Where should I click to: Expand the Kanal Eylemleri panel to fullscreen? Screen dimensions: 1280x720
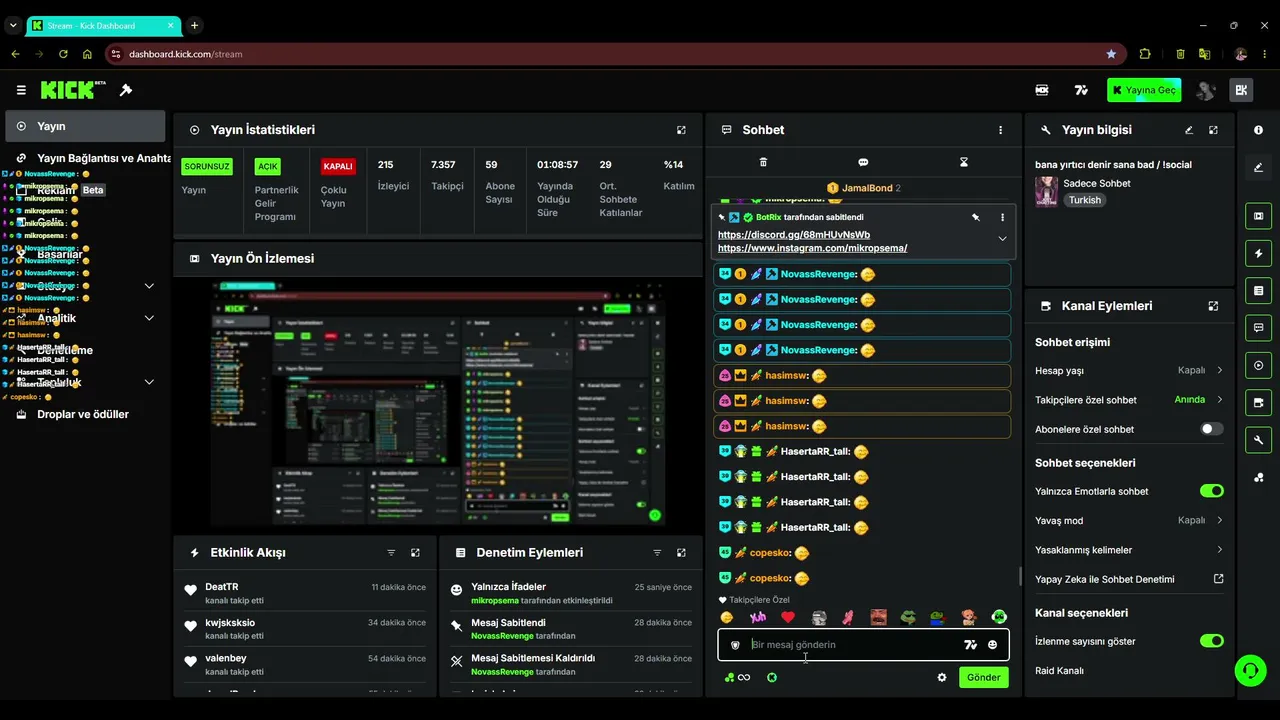[x=1213, y=306]
